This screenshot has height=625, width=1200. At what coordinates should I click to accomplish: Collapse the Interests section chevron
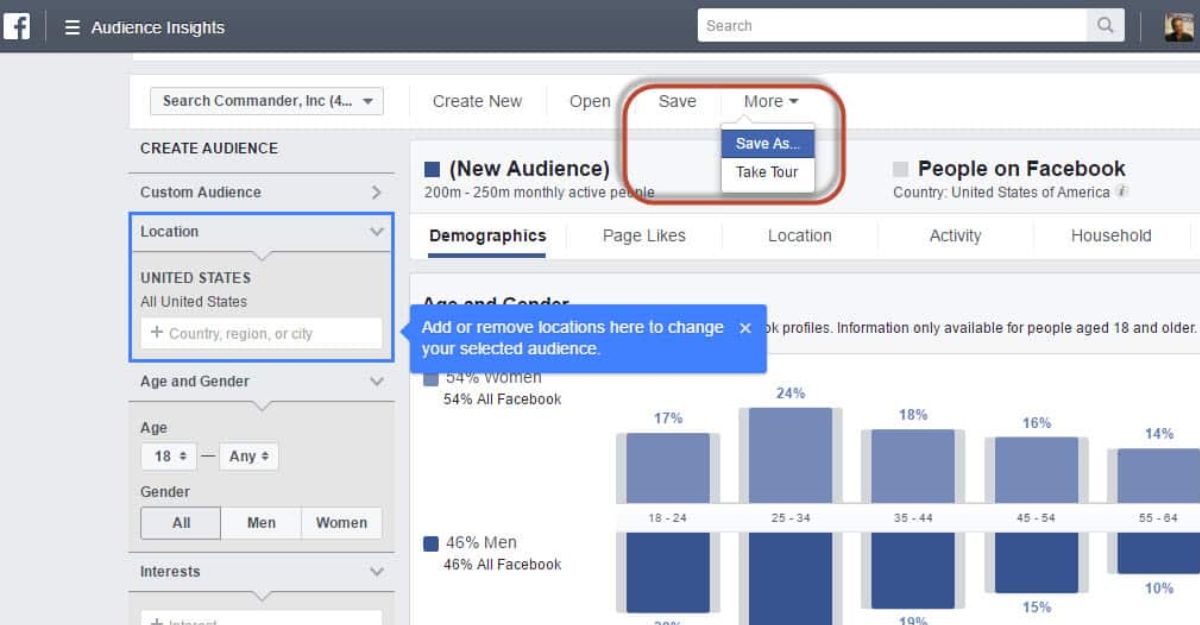coord(376,571)
